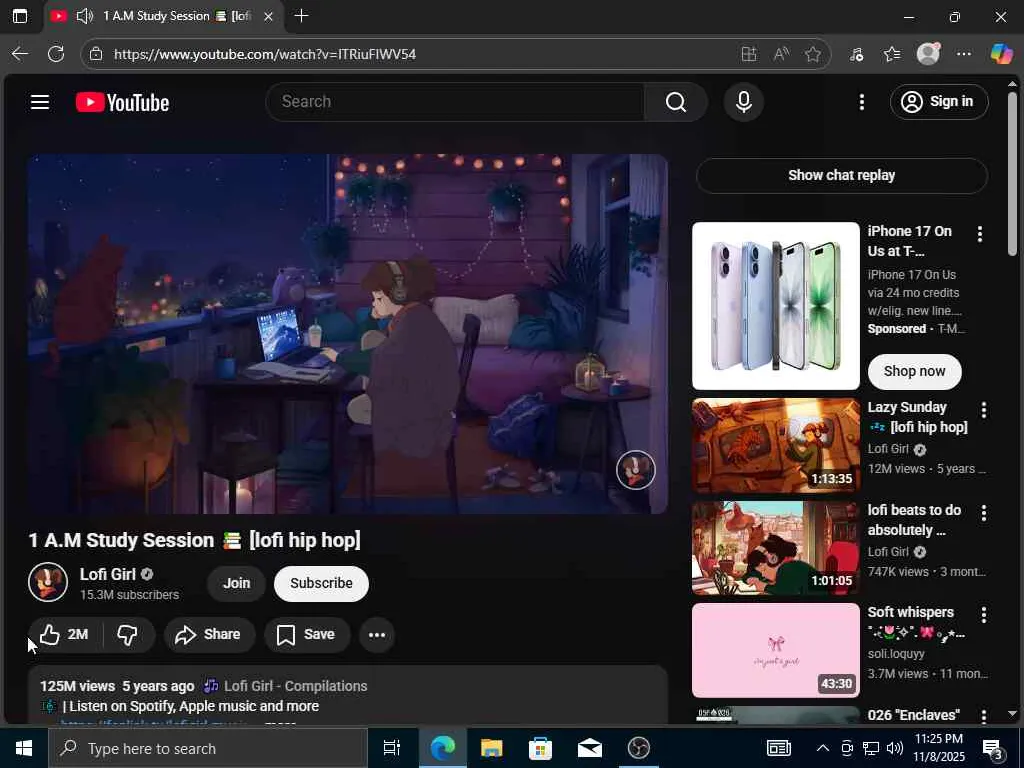The height and width of the screenshot is (768, 1024).
Task: Open options for lofi beats to do video
Action: [x=984, y=513]
